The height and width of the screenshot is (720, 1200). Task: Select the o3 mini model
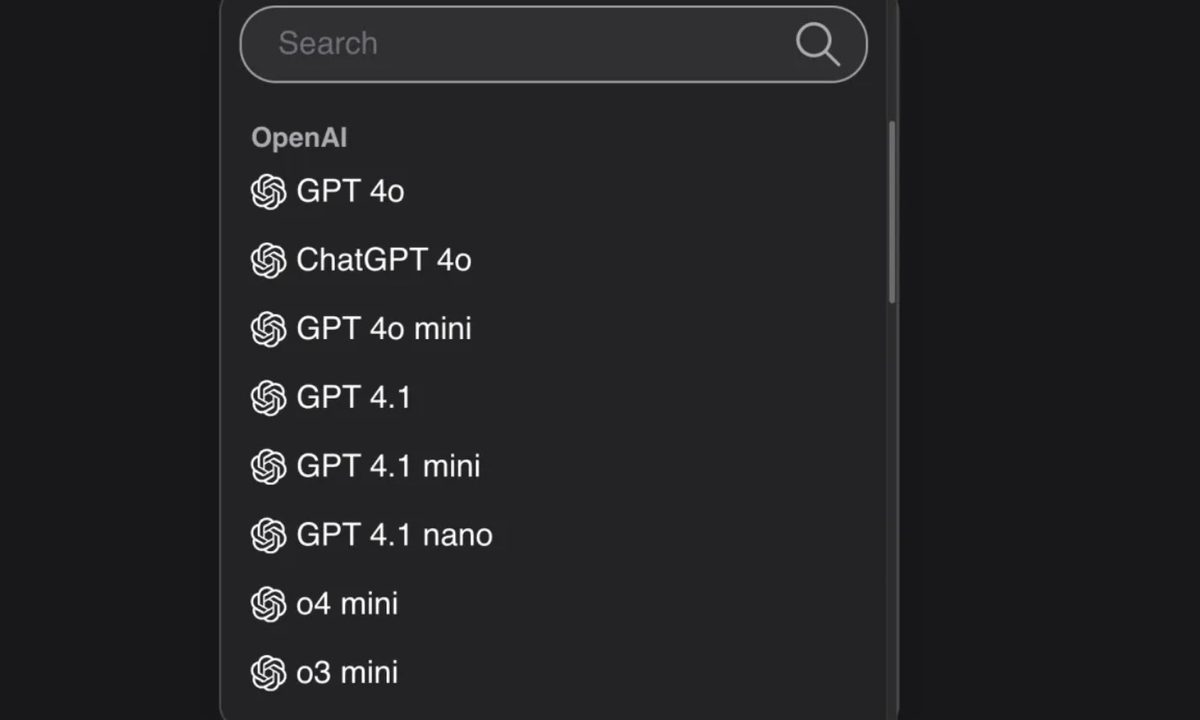(x=347, y=672)
